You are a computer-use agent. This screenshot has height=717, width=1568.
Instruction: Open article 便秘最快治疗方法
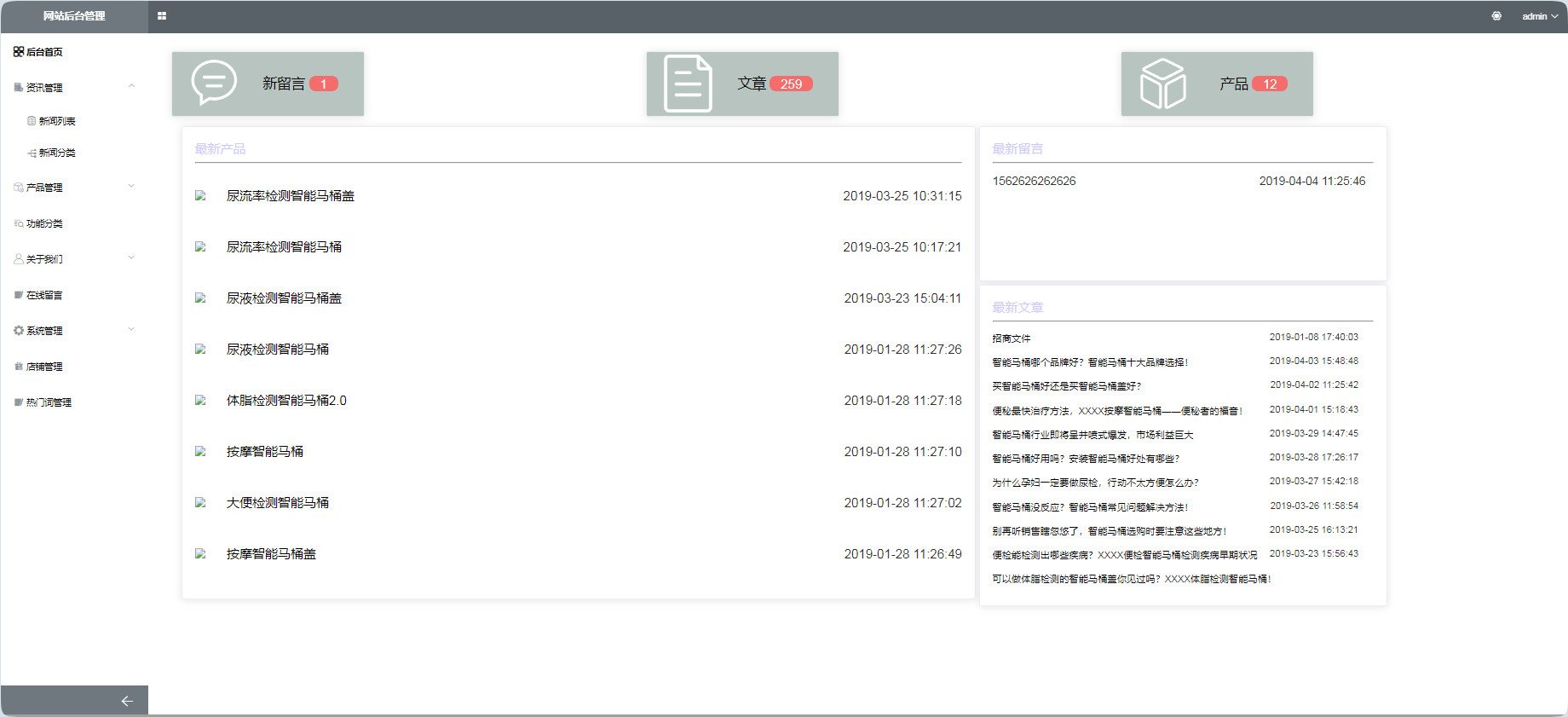click(x=1117, y=411)
